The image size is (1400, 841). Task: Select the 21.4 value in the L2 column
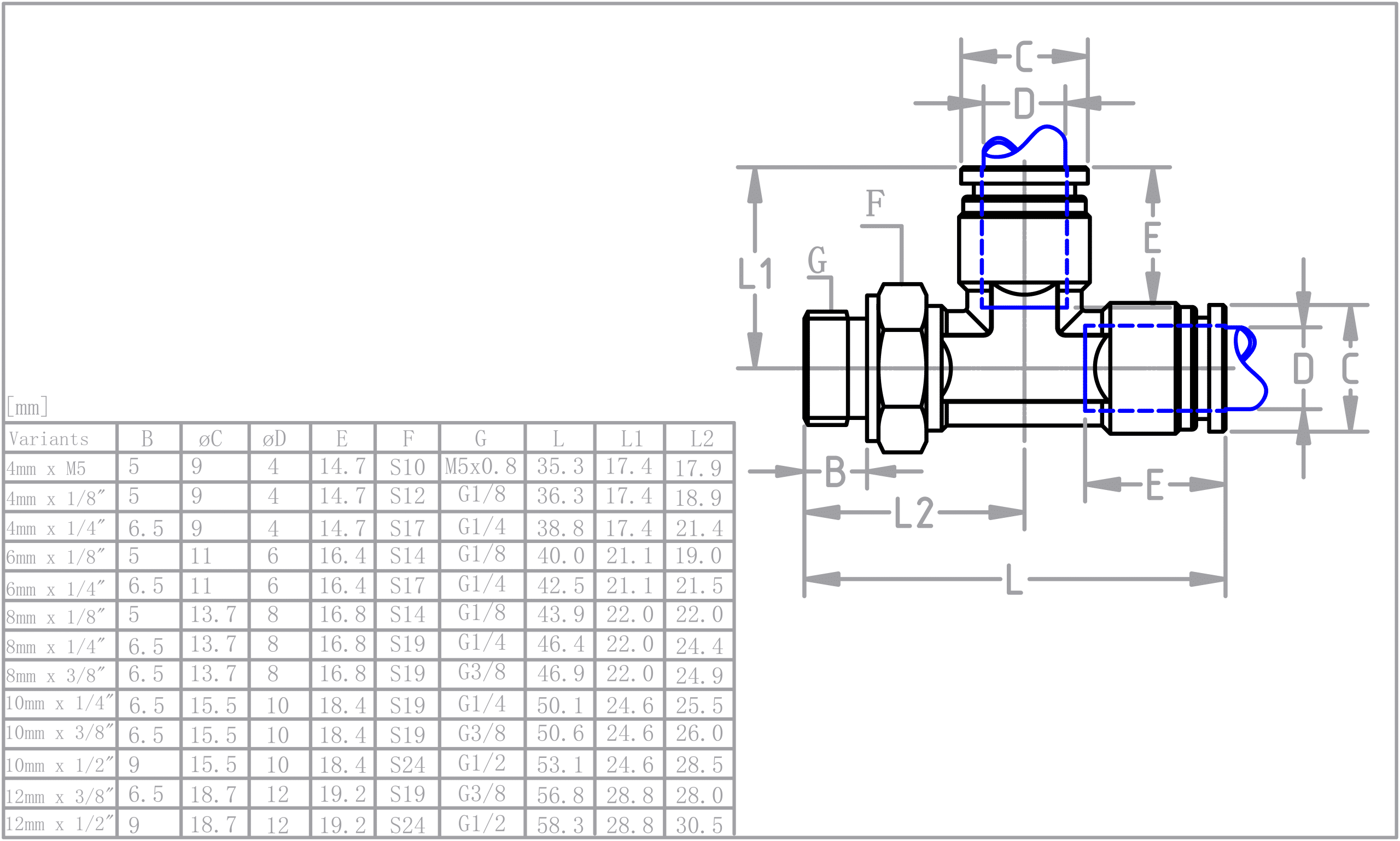coord(699,528)
